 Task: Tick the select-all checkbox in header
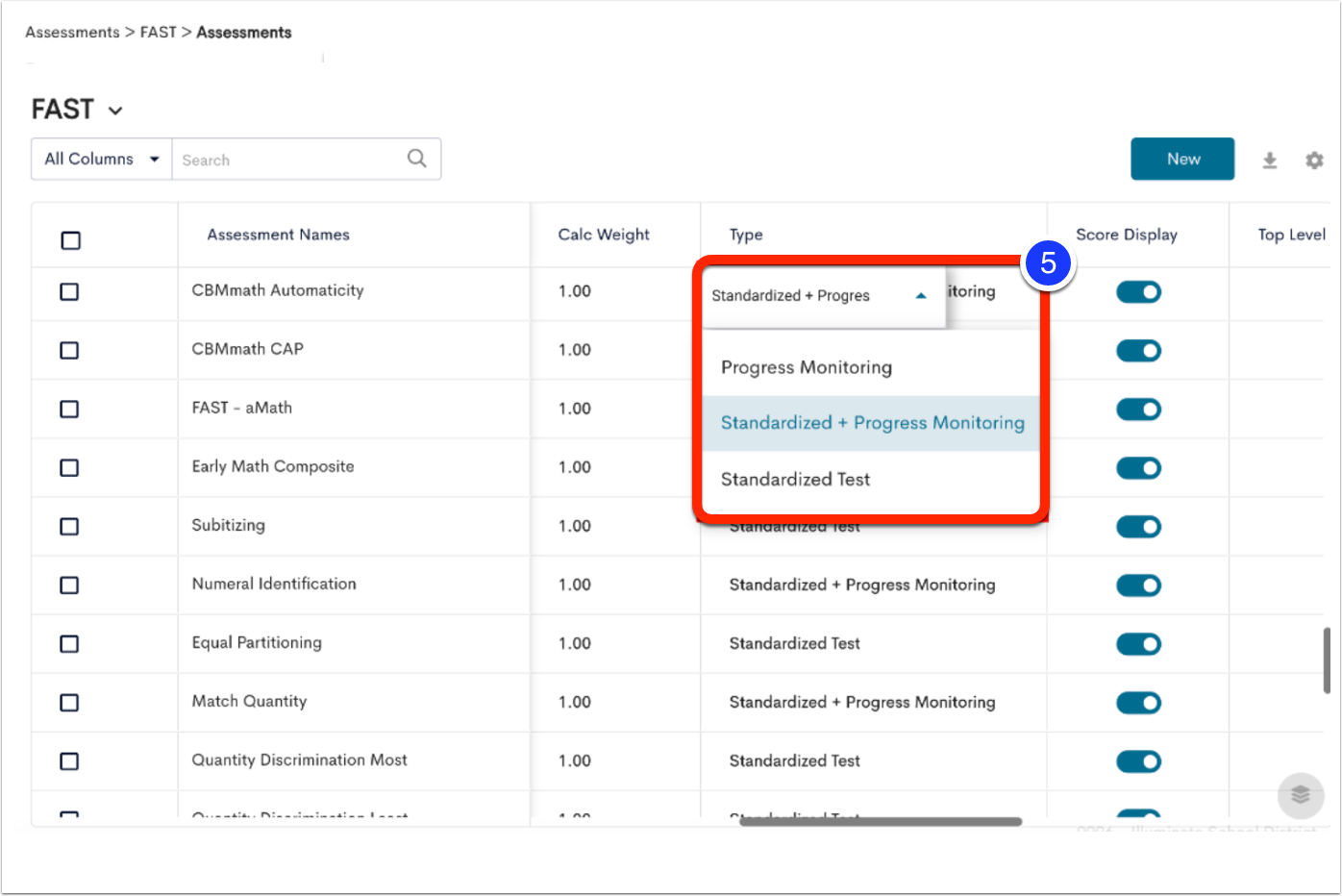(x=71, y=240)
